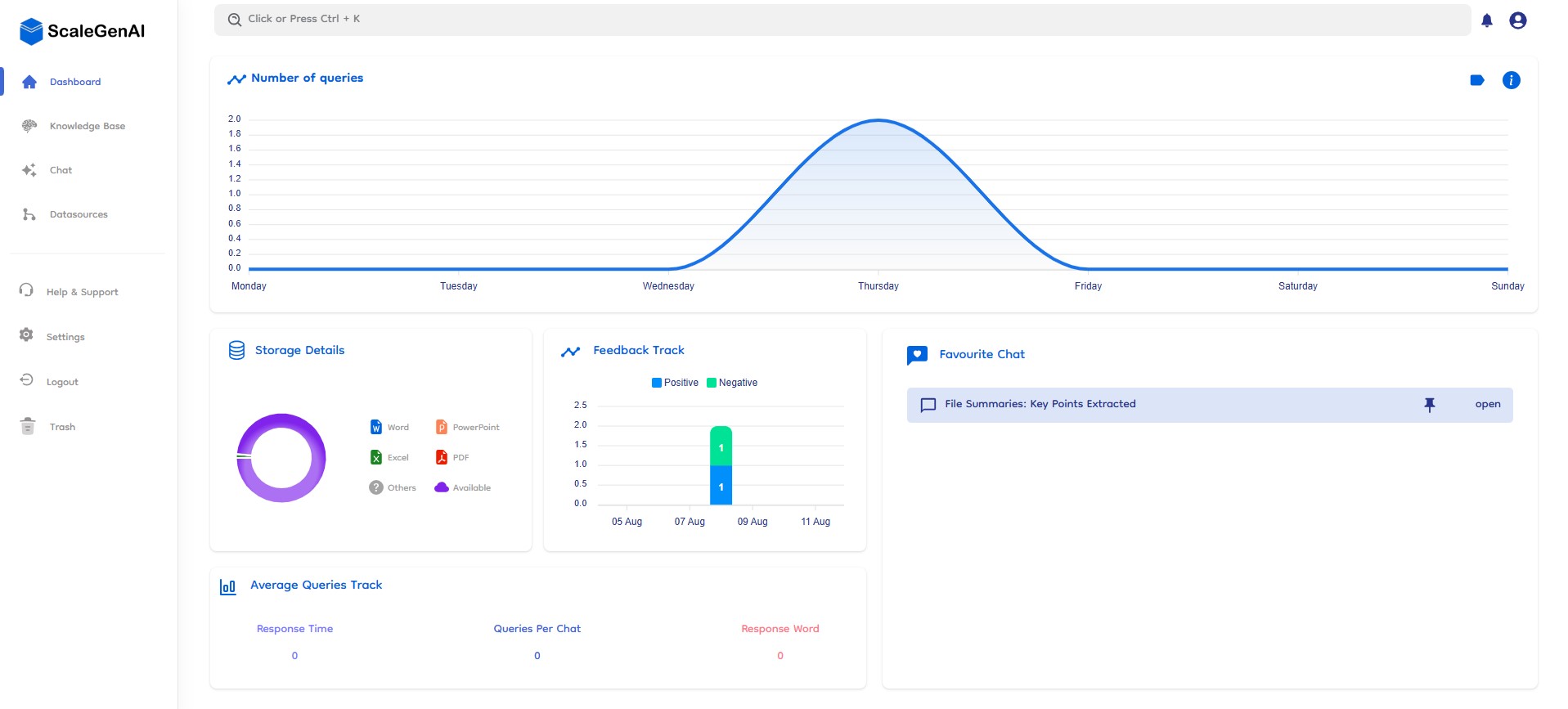Click the blue tag icon beside info
This screenshot has height=709, width=1568.
click(1476, 80)
